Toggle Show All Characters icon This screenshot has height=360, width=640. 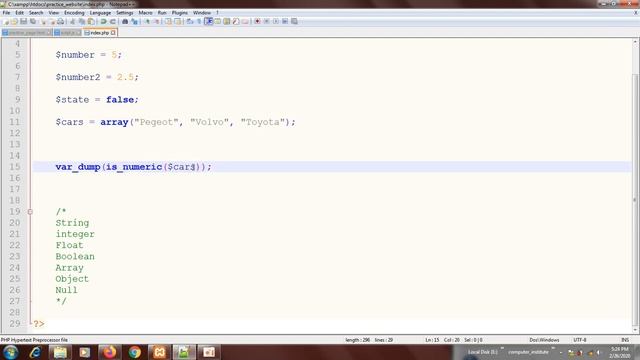click(x=199, y=21)
